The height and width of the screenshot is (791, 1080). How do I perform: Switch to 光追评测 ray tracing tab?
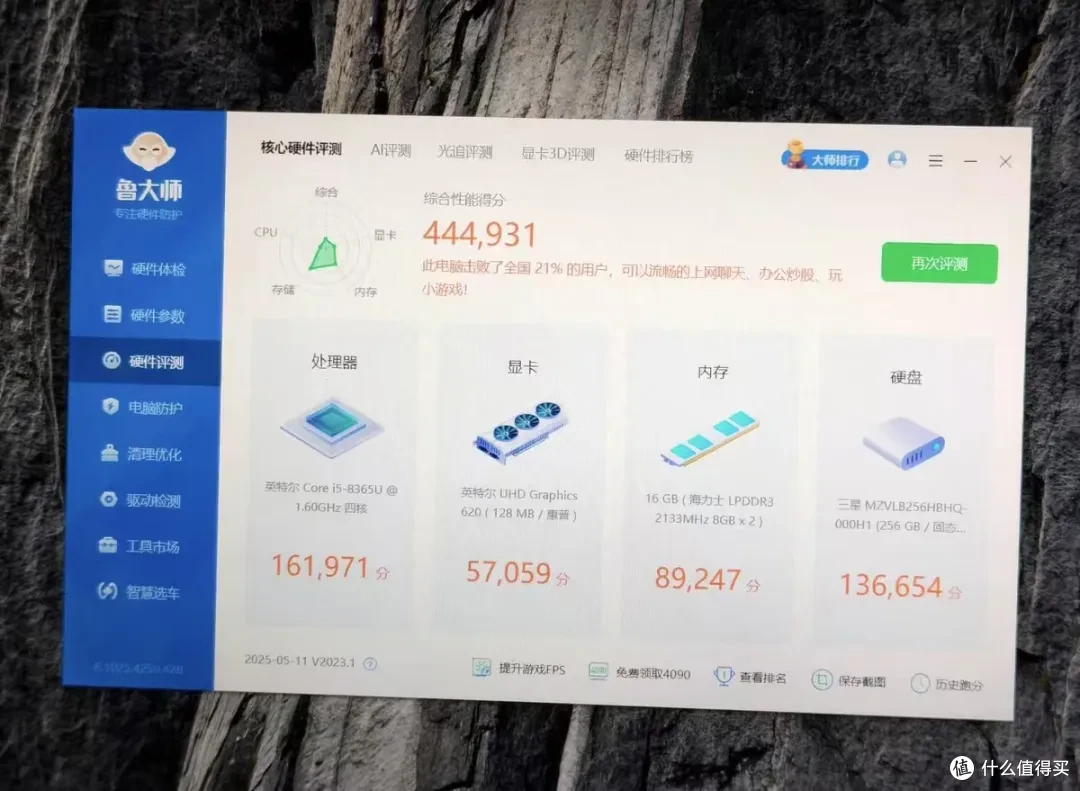tap(465, 152)
